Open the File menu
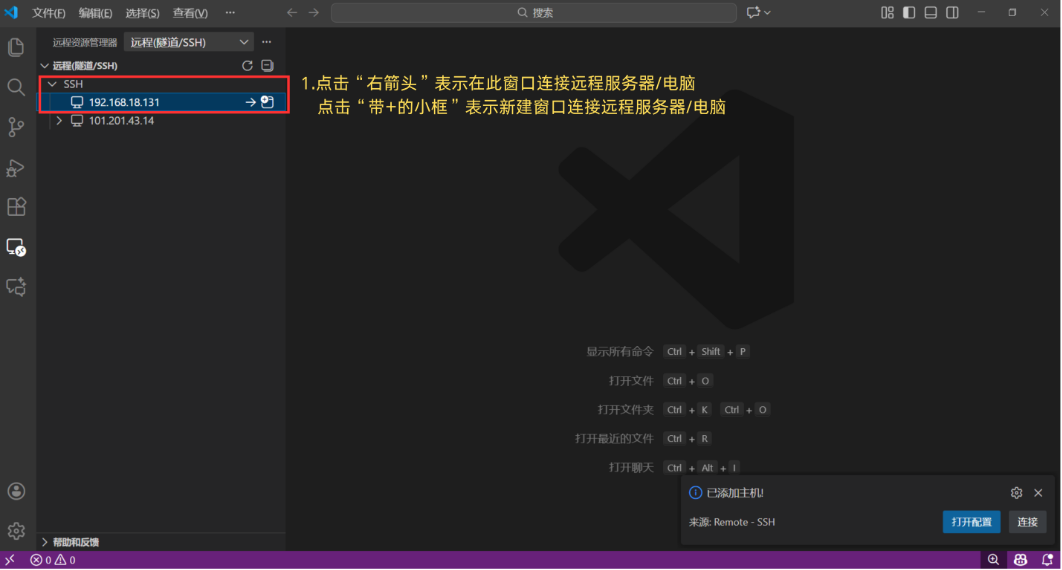The image size is (1062, 570). (x=49, y=13)
